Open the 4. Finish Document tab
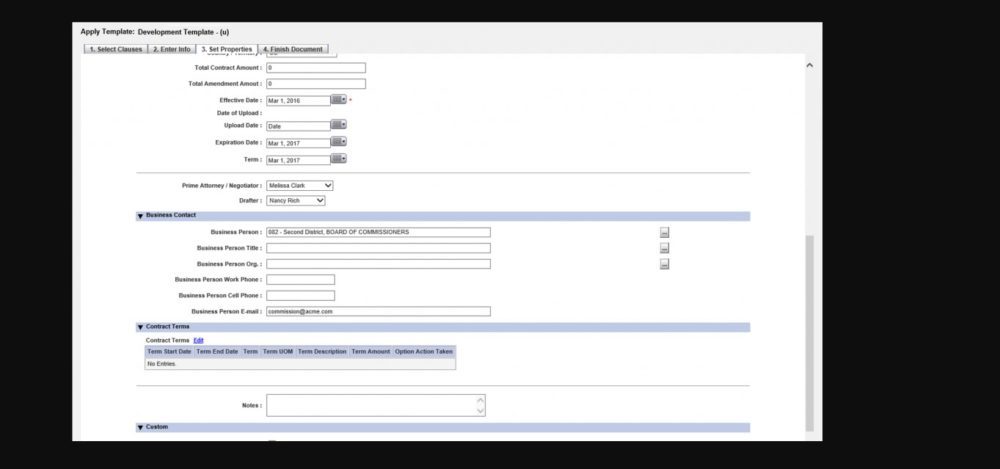Image resolution: width=1000 pixels, height=469 pixels. (292, 49)
